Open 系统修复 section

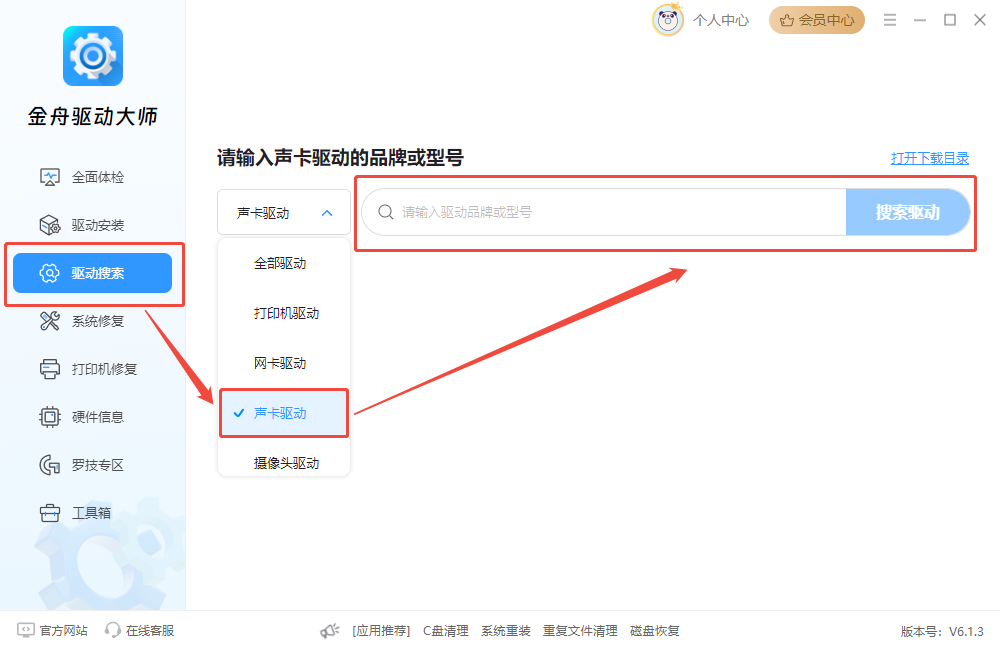click(x=92, y=321)
